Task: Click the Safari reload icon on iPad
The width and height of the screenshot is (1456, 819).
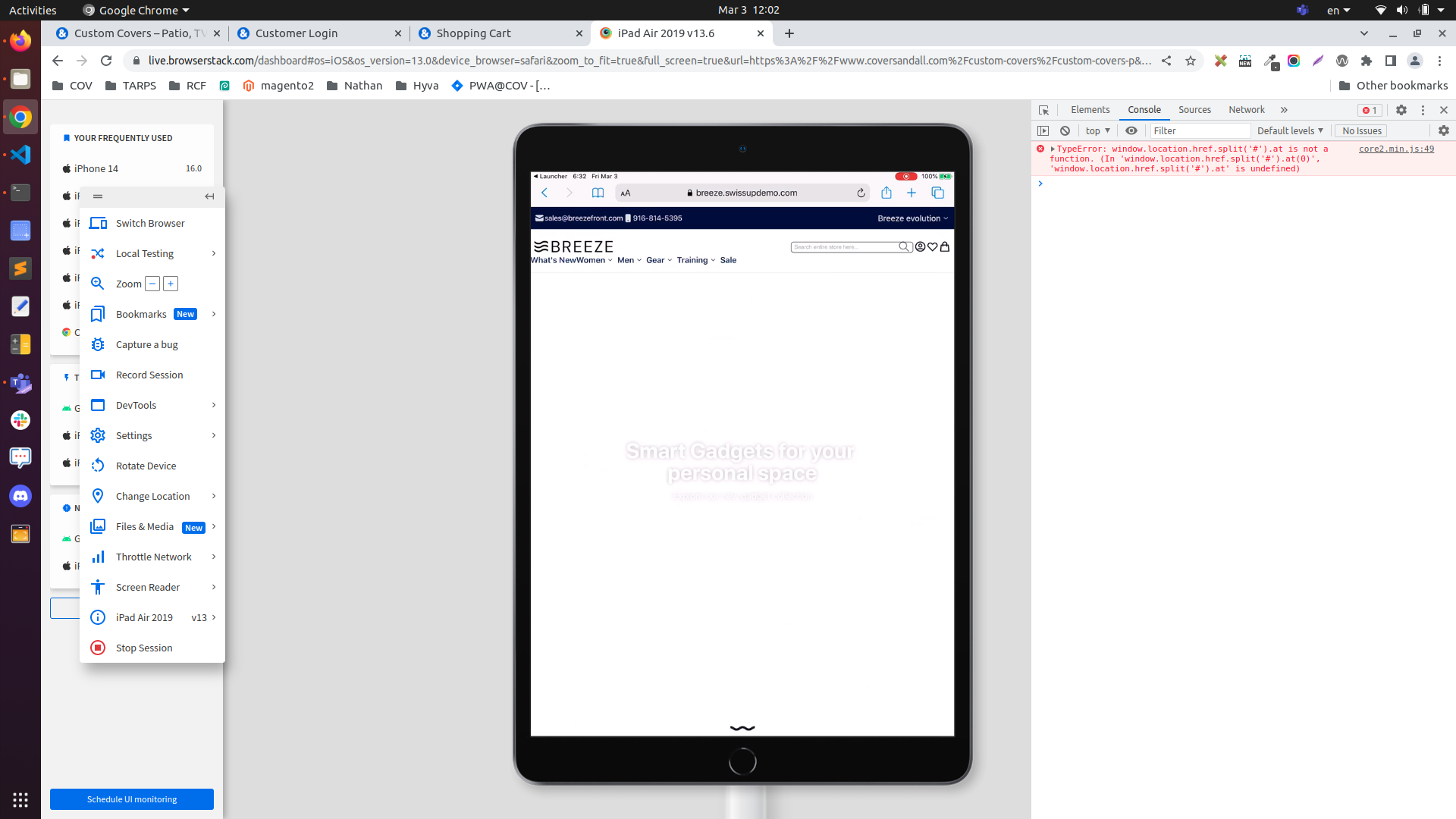Action: [x=861, y=193]
